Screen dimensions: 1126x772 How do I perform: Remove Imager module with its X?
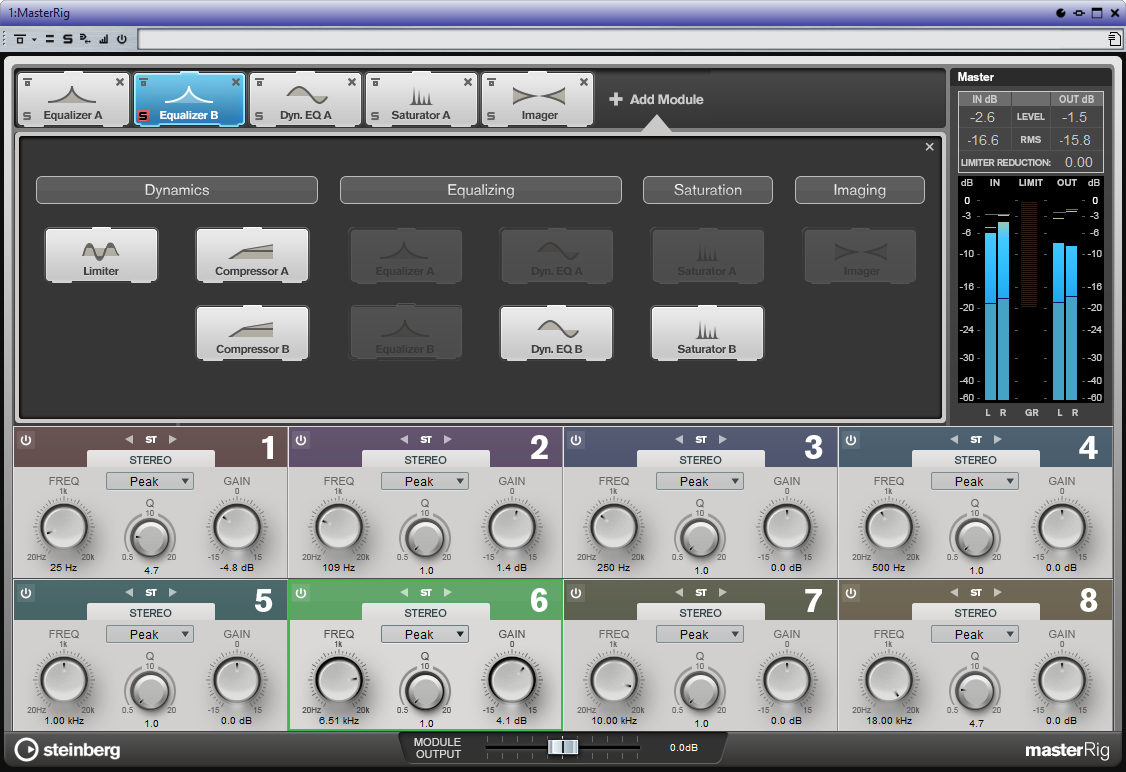tap(584, 83)
